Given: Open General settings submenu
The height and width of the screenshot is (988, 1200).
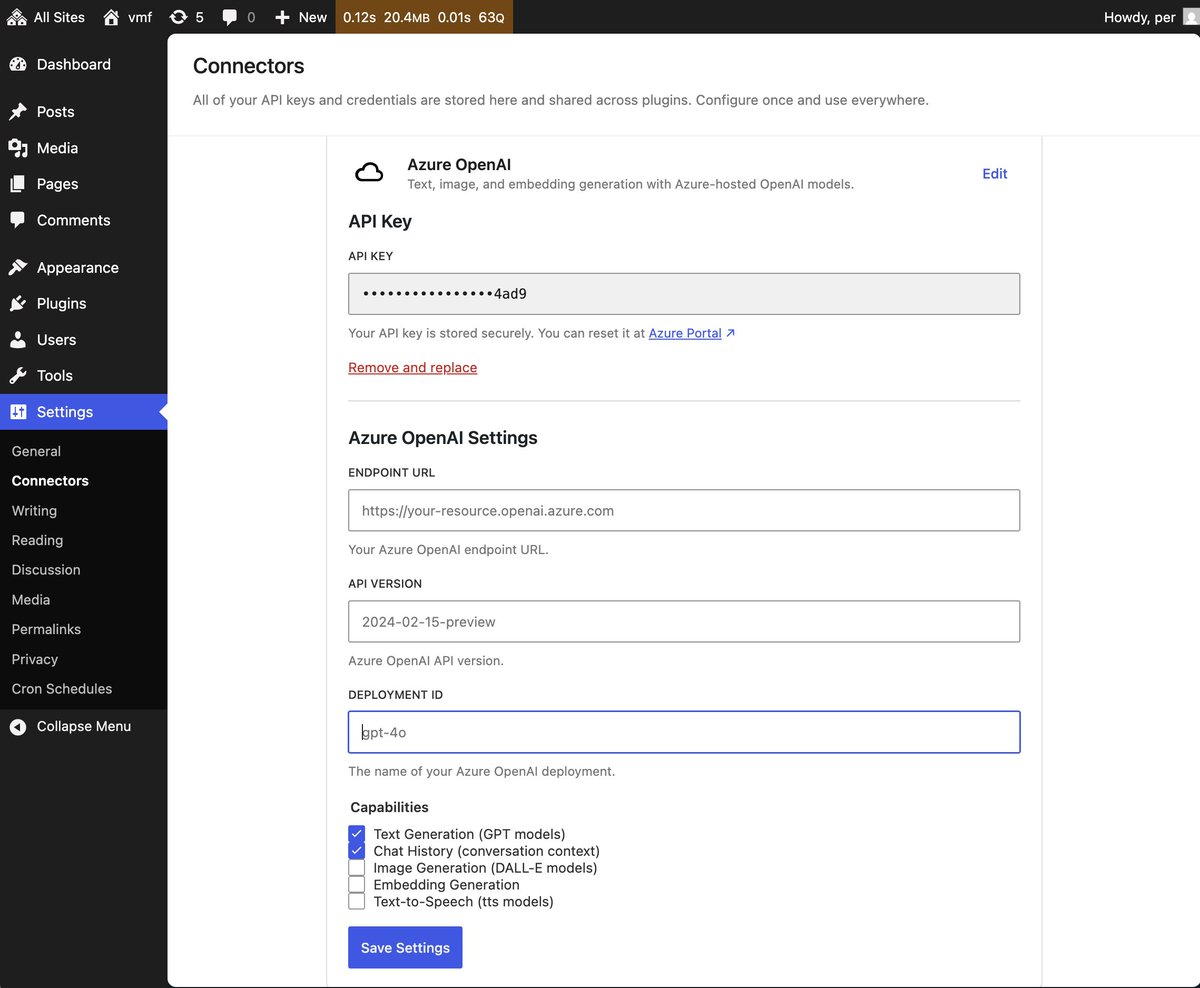Looking at the screenshot, I should coord(36,452).
